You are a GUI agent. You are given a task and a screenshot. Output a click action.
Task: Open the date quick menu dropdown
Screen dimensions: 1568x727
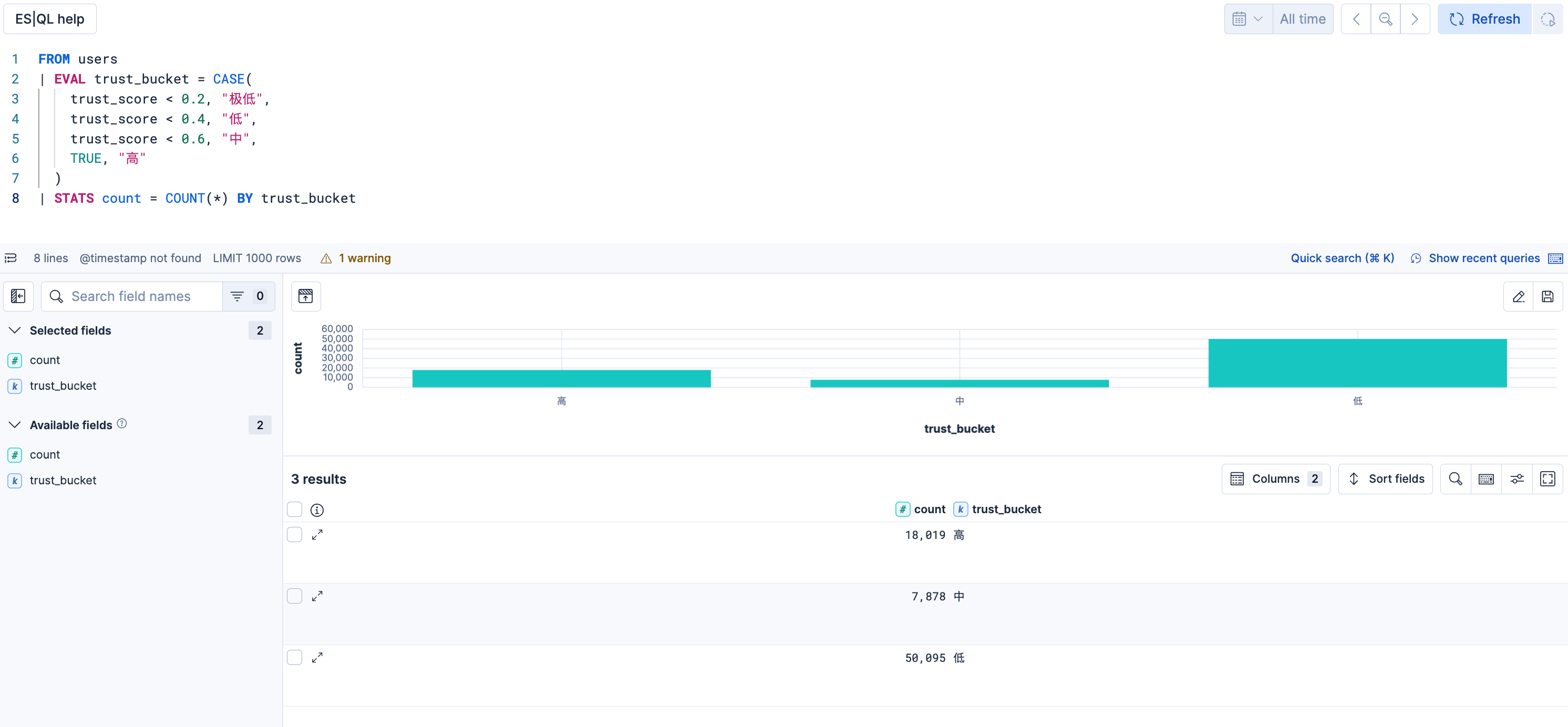point(1248,19)
